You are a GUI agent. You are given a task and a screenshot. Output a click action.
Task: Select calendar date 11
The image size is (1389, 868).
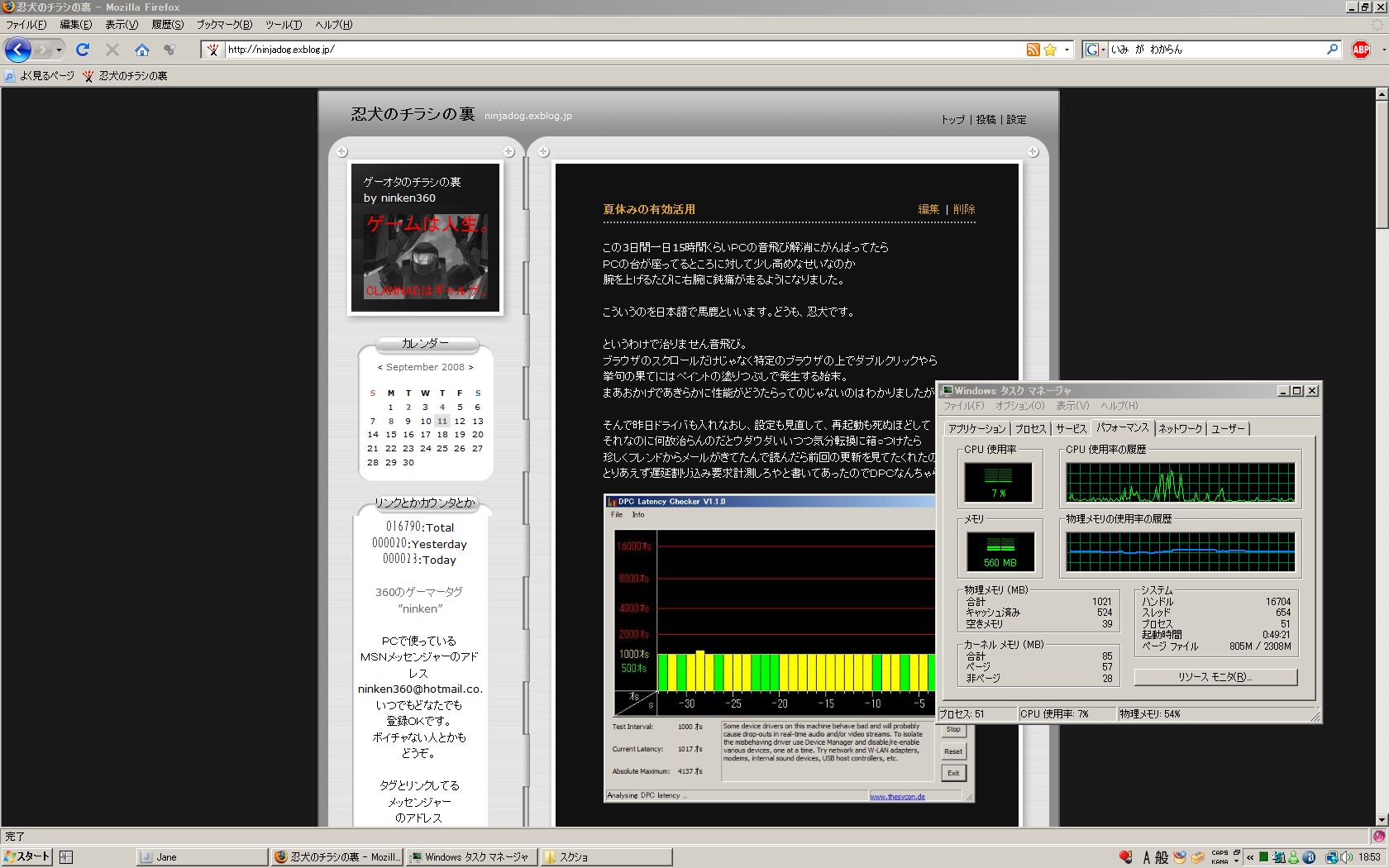coord(442,421)
